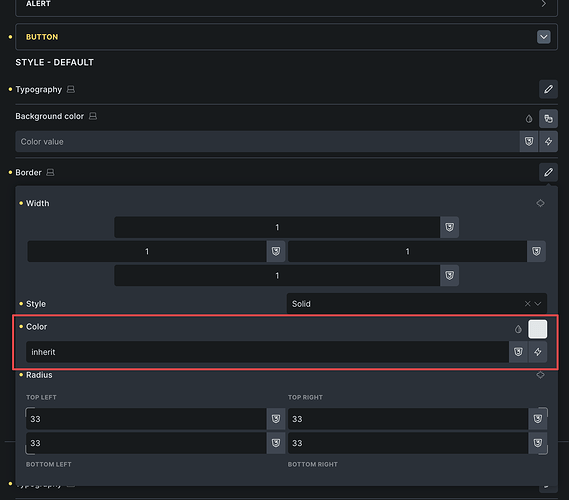
Task: Click the lightning bolt next to inherit field
Action: coord(537,352)
